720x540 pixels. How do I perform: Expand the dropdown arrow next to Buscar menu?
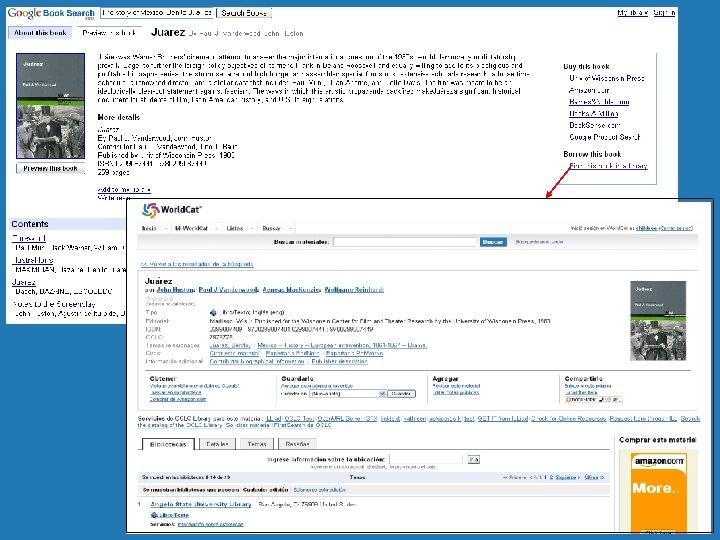[x=289, y=228]
